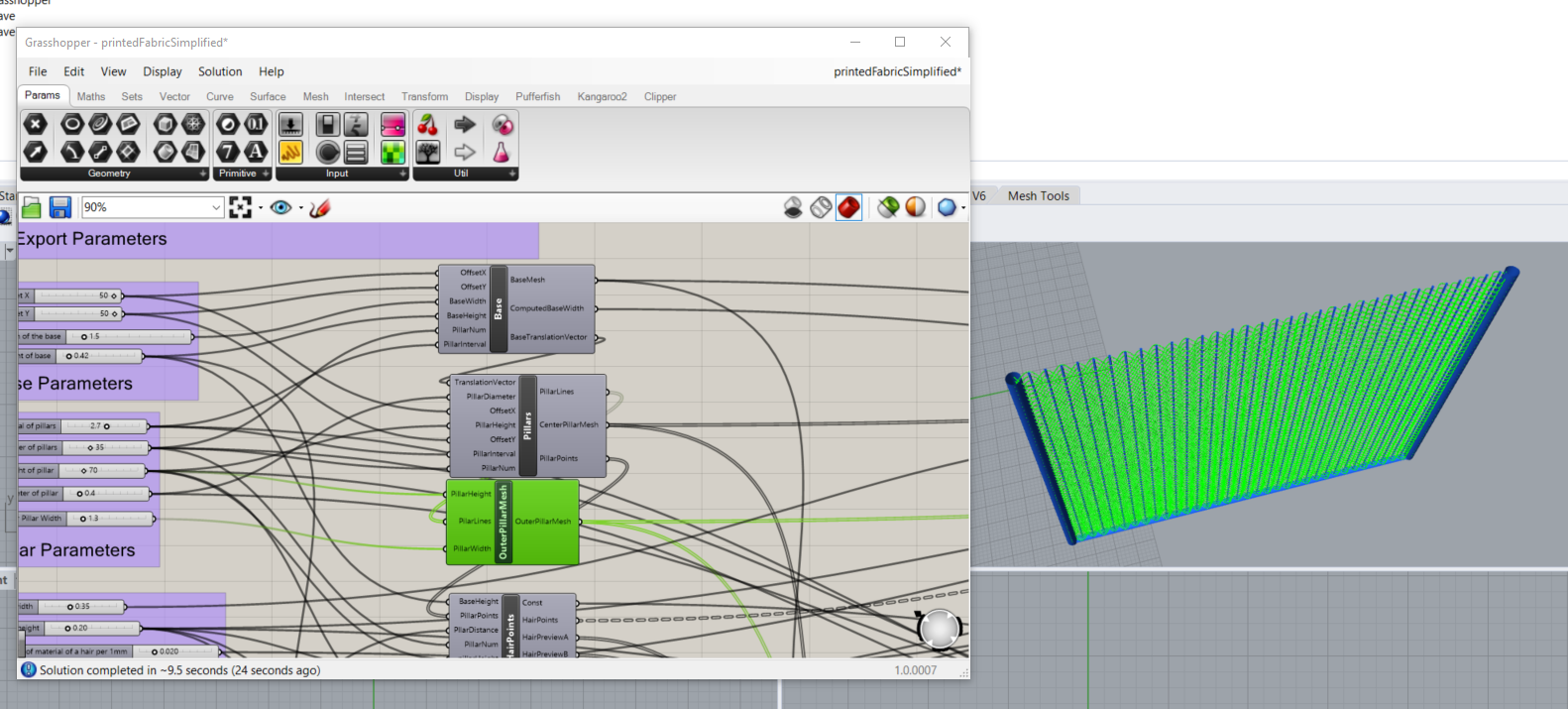This screenshot has height=709, width=1568.
Task: Open the 90% zoom dropdown
Action: pyautogui.click(x=216, y=207)
